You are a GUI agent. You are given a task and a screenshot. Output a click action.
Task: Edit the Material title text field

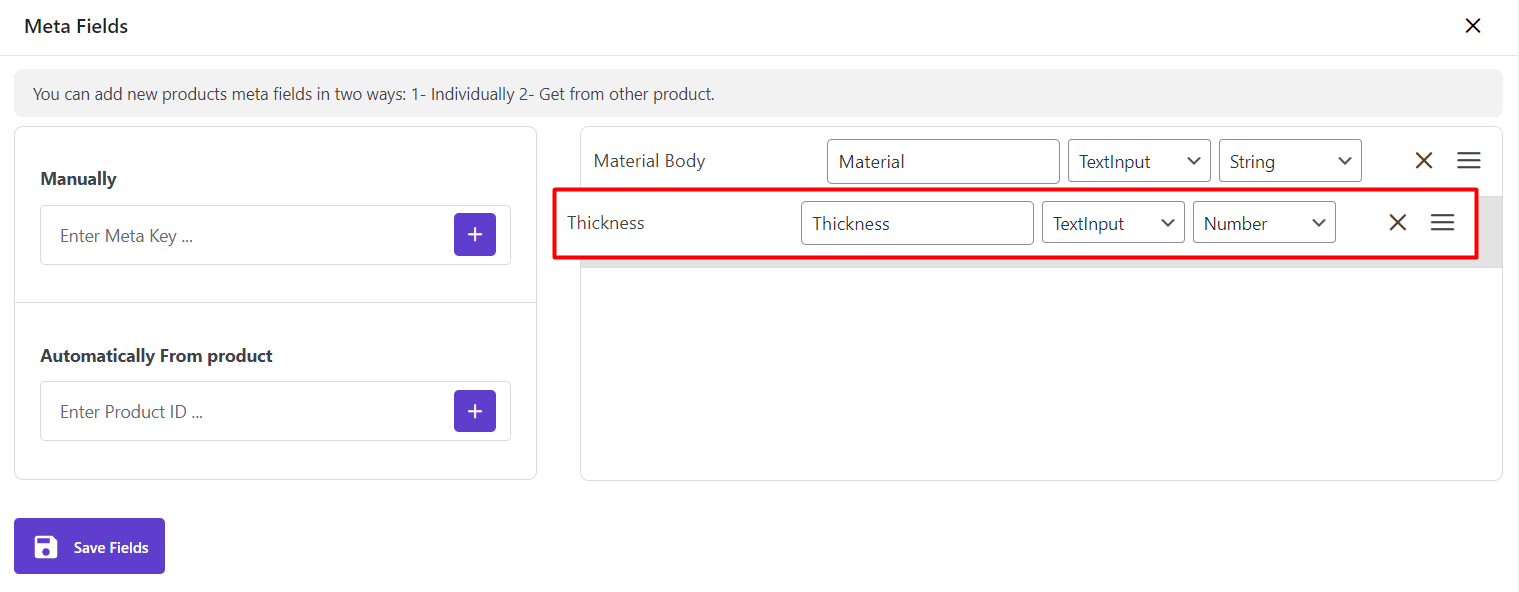point(942,161)
